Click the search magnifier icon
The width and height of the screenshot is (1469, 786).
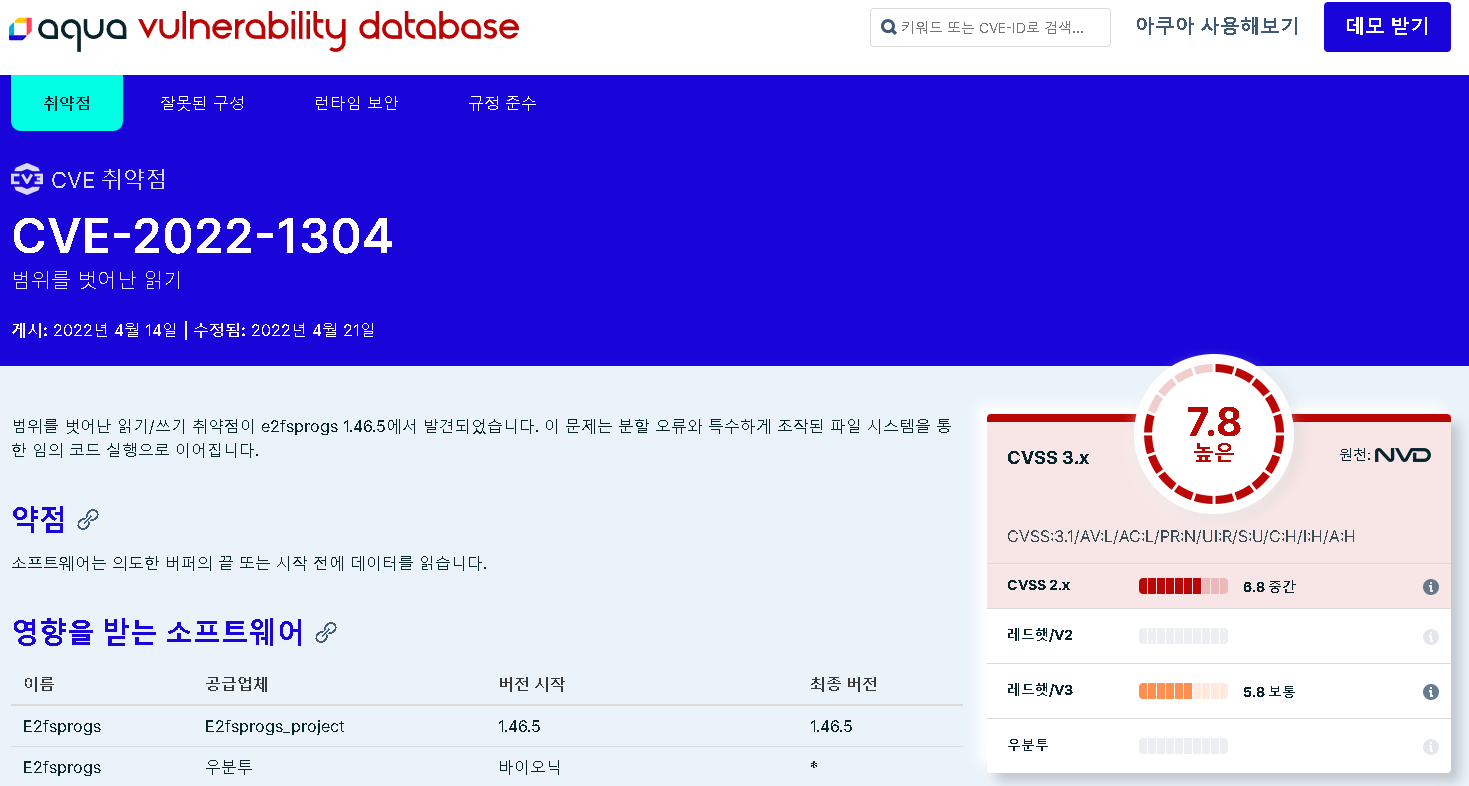(x=887, y=28)
